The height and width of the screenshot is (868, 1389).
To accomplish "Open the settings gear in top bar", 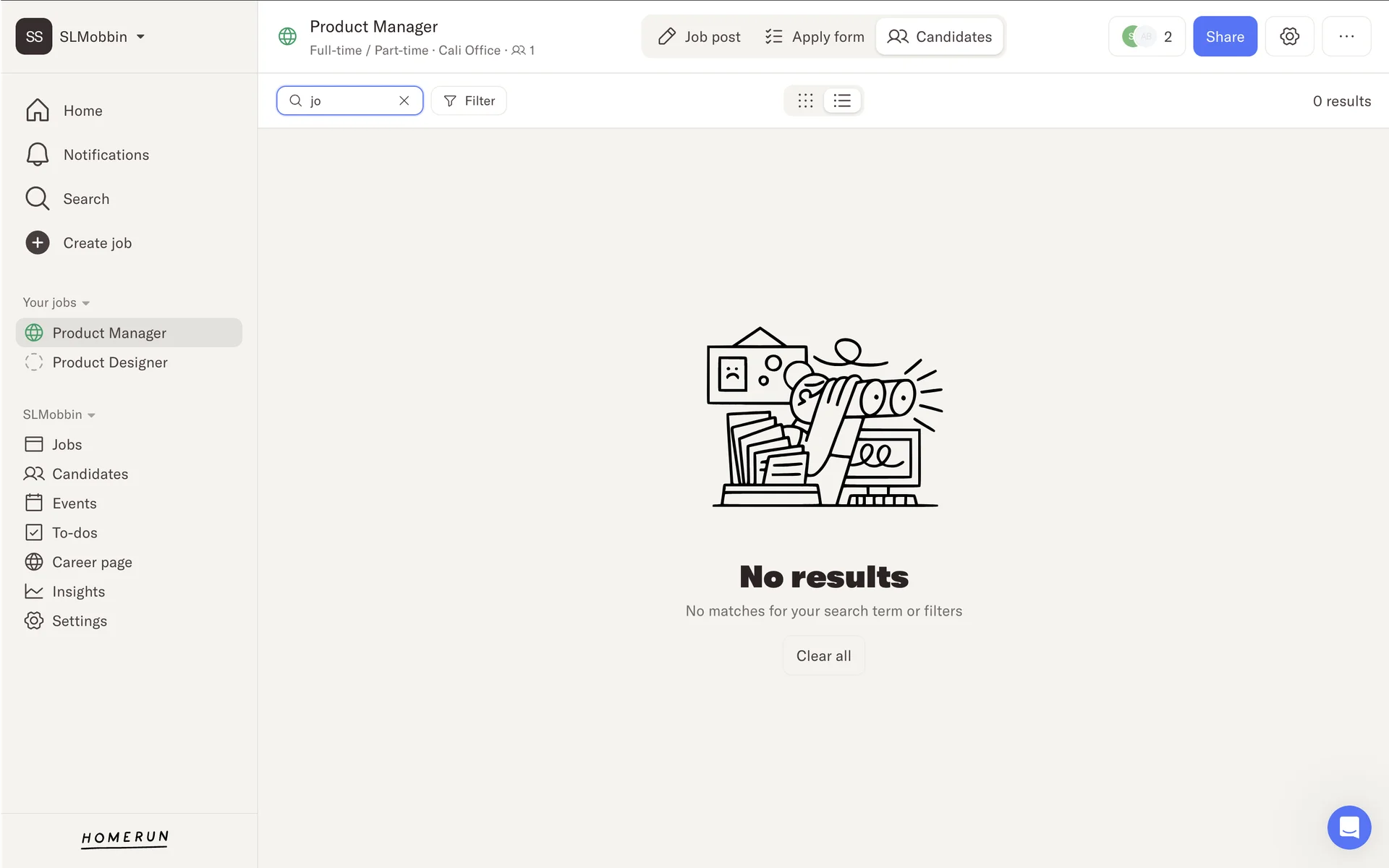I will coord(1289,37).
